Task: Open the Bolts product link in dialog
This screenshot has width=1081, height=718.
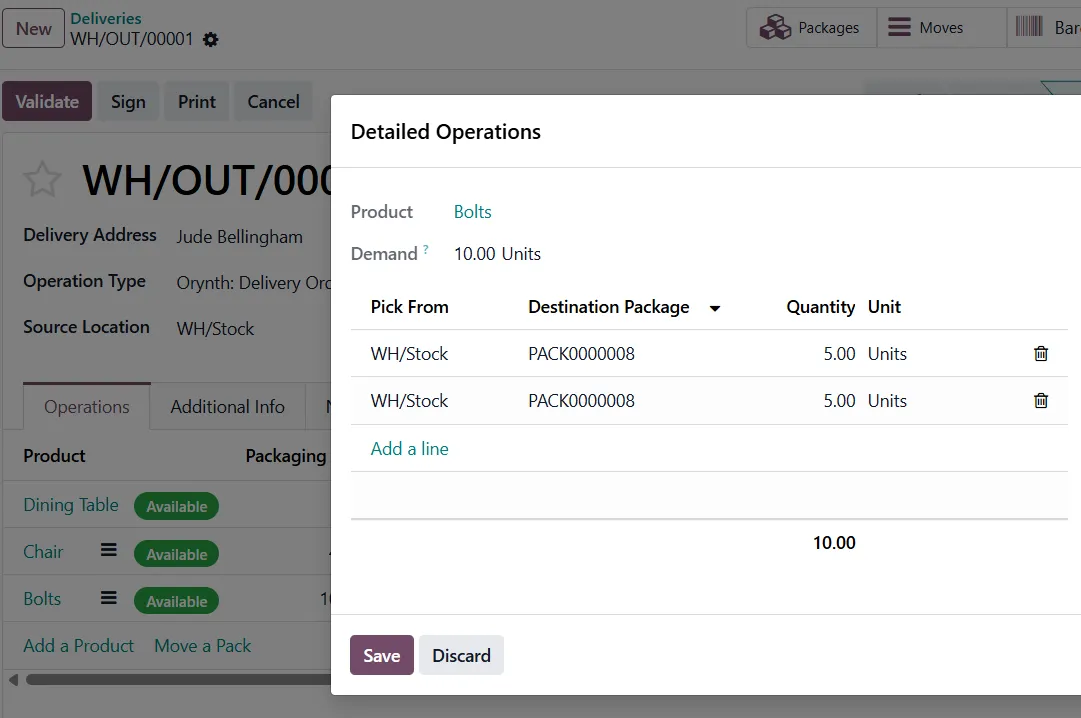Action: click(472, 212)
